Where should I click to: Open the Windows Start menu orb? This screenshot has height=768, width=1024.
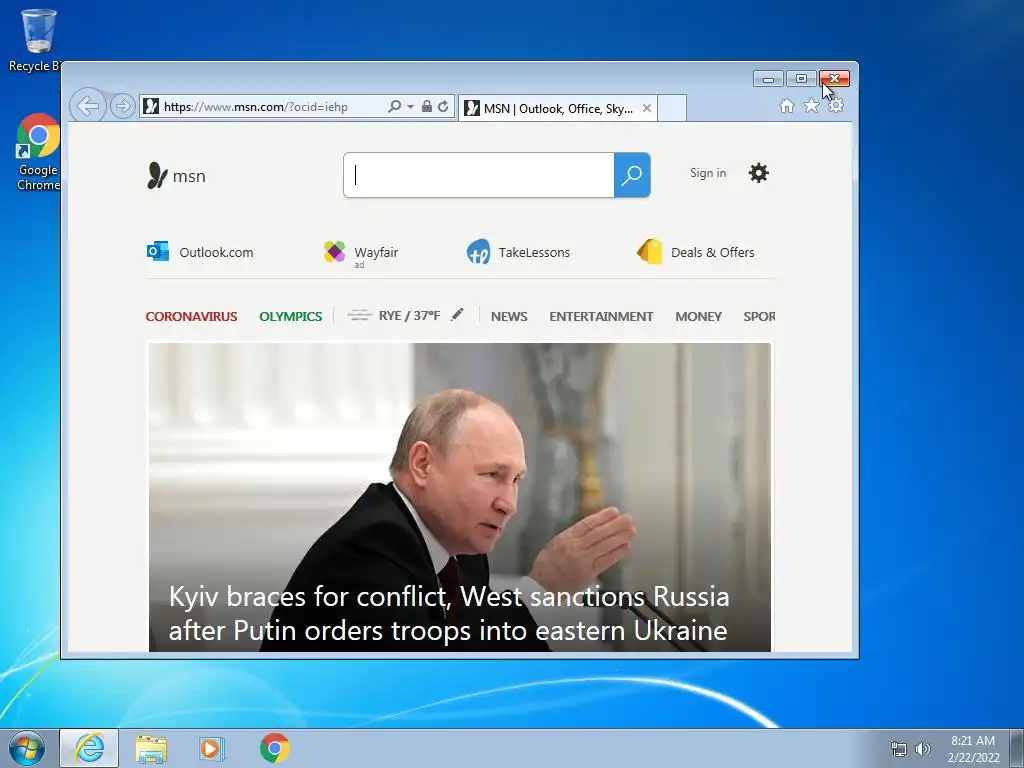(27, 748)
